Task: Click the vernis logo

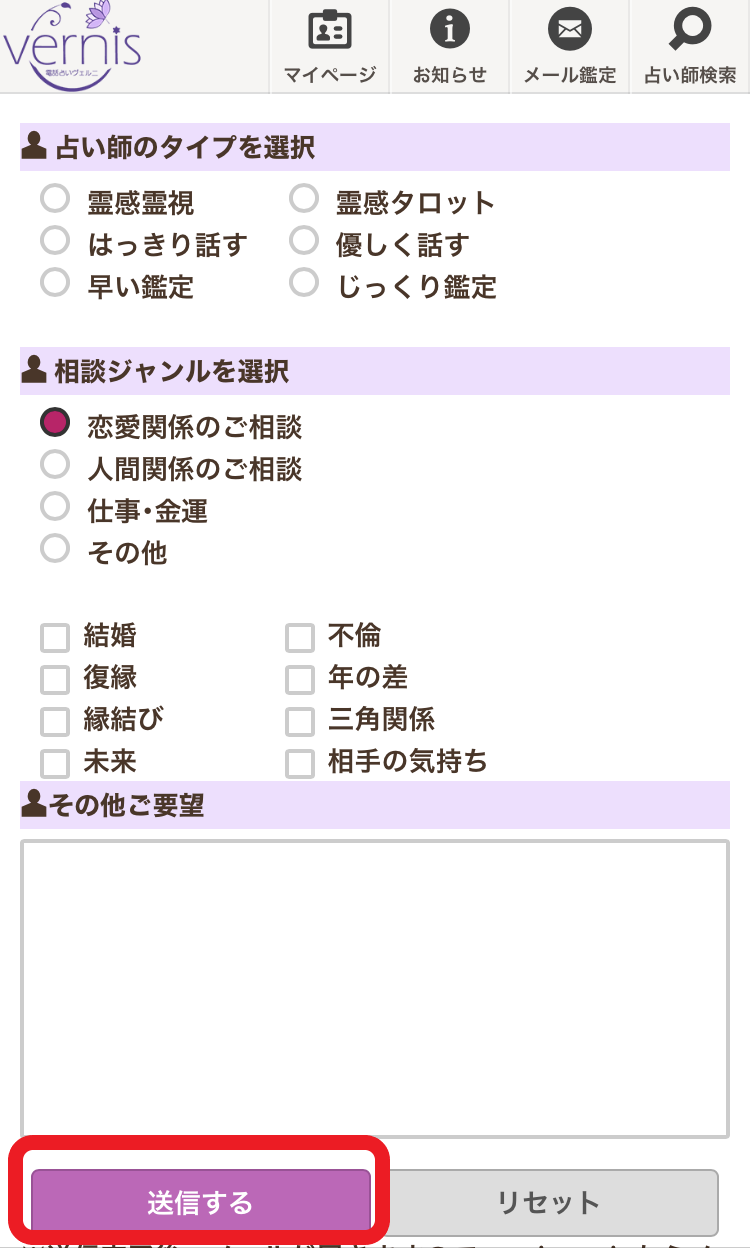Action: [72, 42]
